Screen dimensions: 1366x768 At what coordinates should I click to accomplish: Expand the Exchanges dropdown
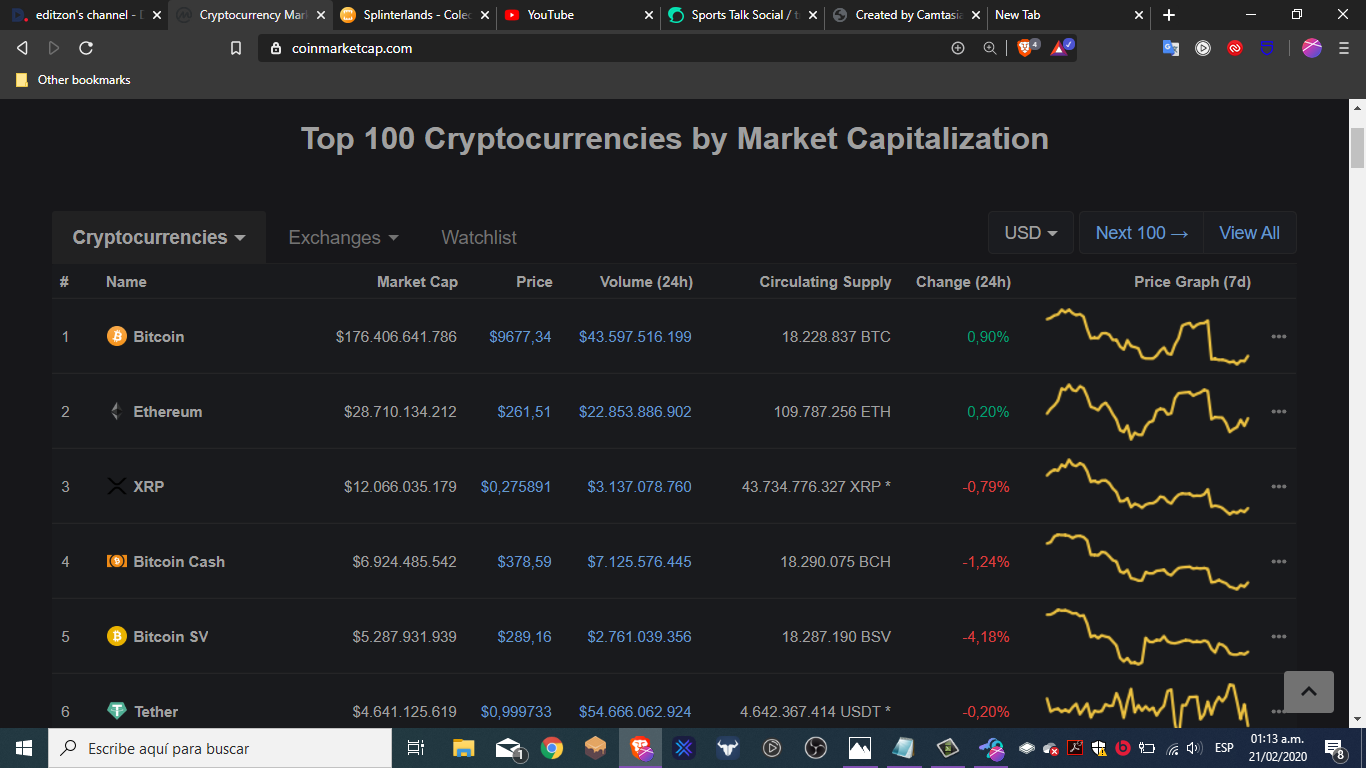343,237
